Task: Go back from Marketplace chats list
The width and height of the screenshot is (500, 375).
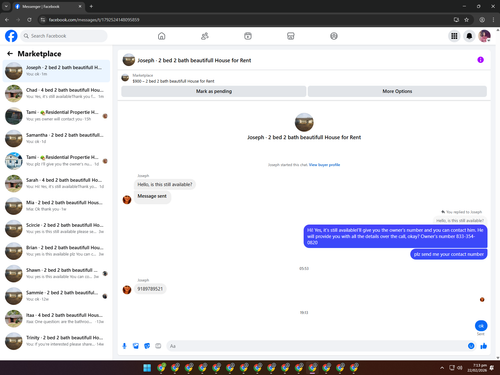Action: pyautogui.click(x=10, y=54)
